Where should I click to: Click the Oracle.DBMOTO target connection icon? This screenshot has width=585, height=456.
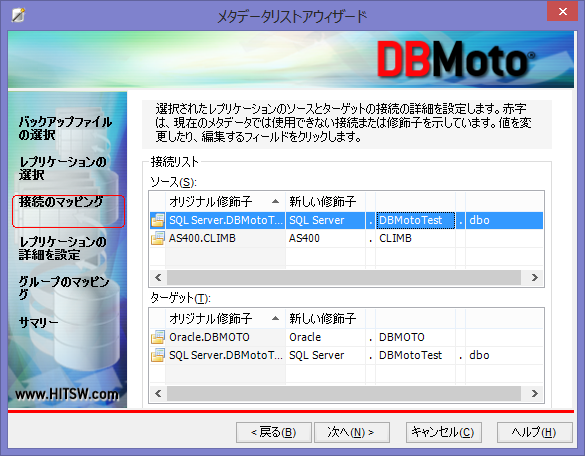coord(157,337)
